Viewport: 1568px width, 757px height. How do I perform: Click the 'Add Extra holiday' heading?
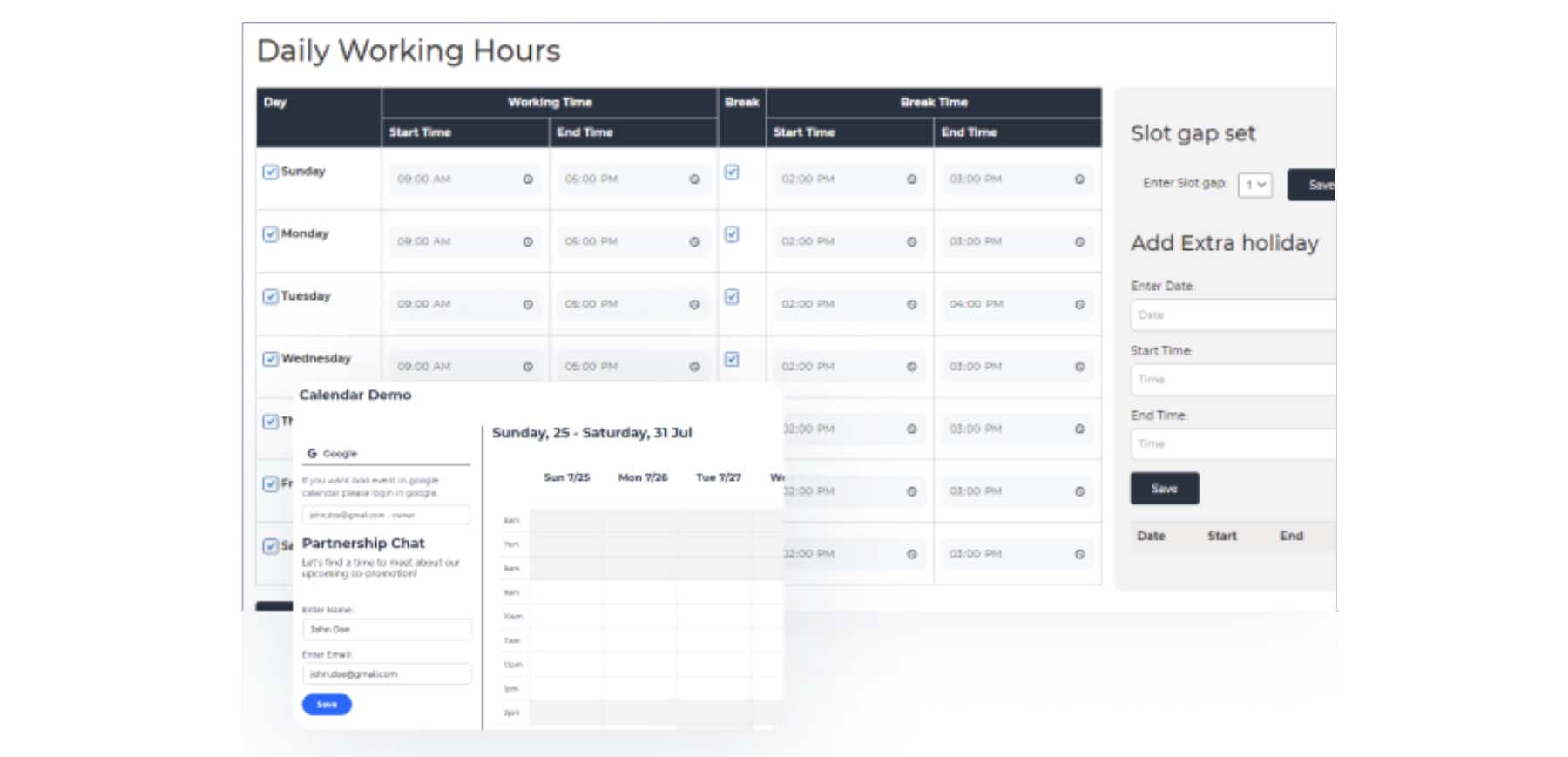tap(1225, 243)
